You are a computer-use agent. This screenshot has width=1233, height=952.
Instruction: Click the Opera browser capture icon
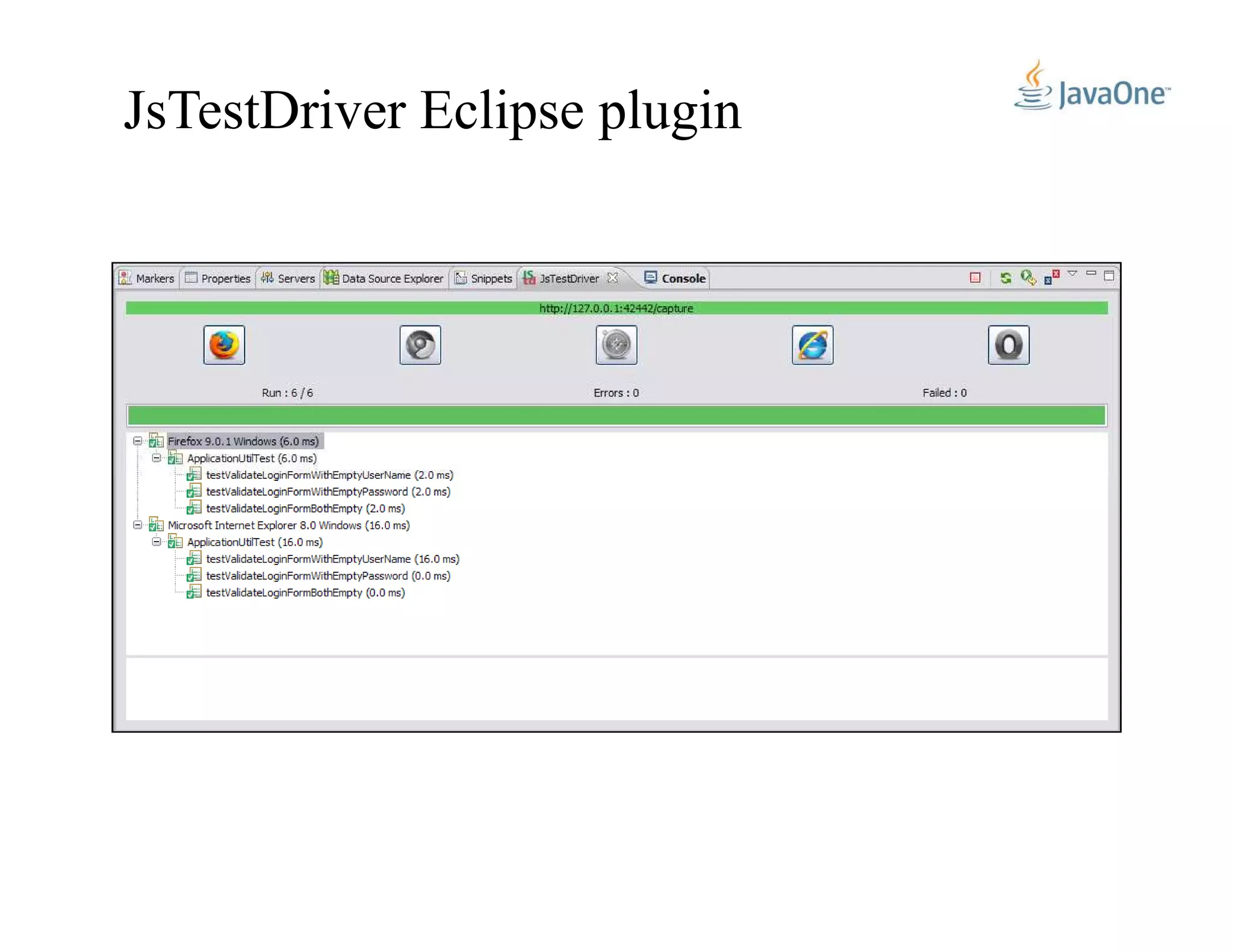[x=1009, y=345]
